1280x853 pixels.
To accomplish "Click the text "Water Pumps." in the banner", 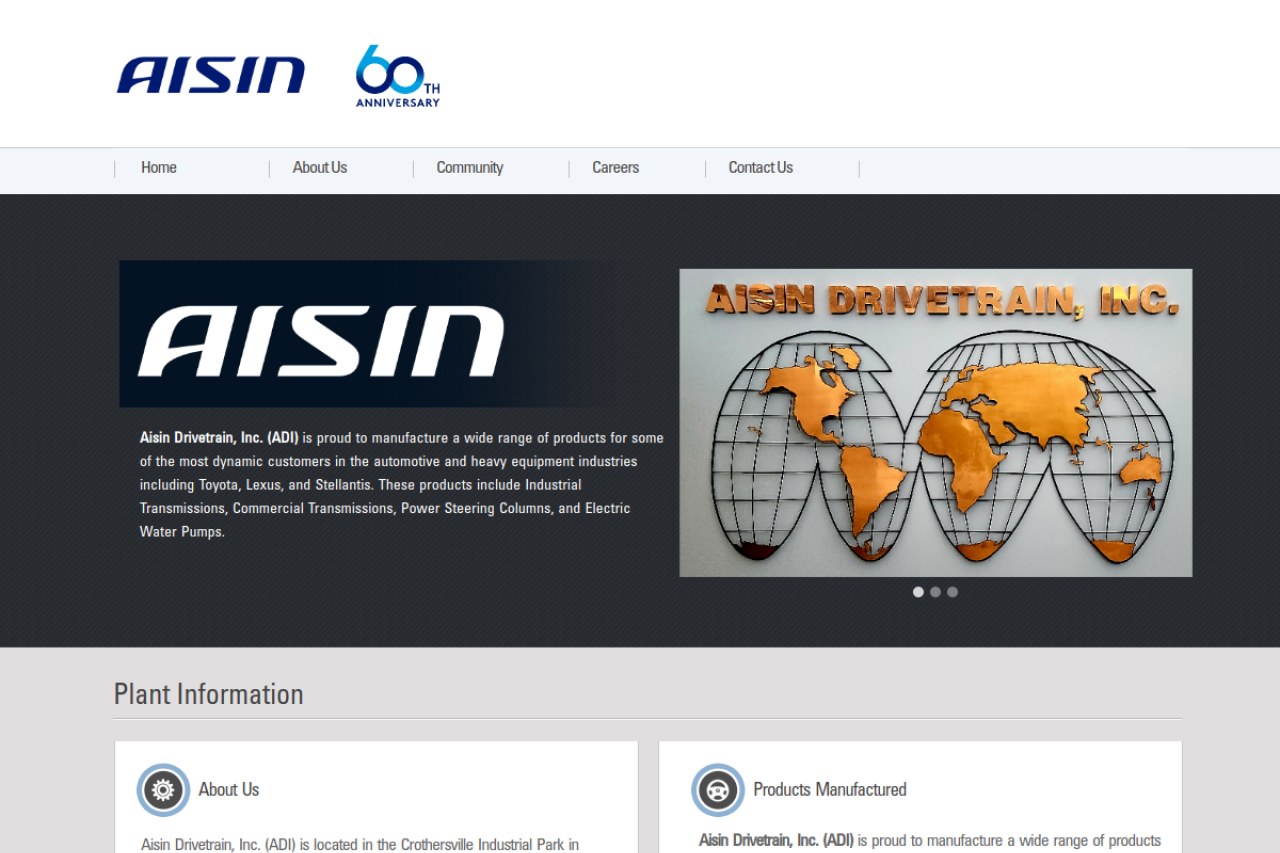I will coord(182,532).
